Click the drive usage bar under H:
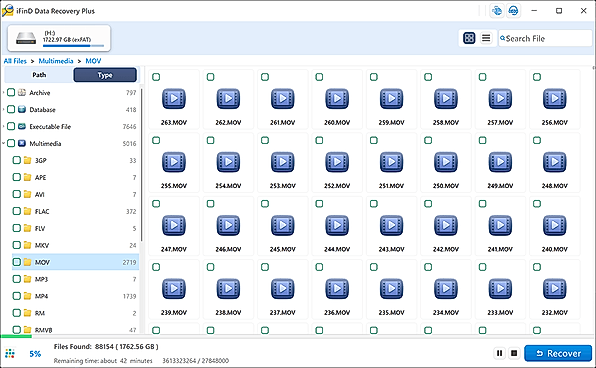The image size is (596, 368). point(73,46)
